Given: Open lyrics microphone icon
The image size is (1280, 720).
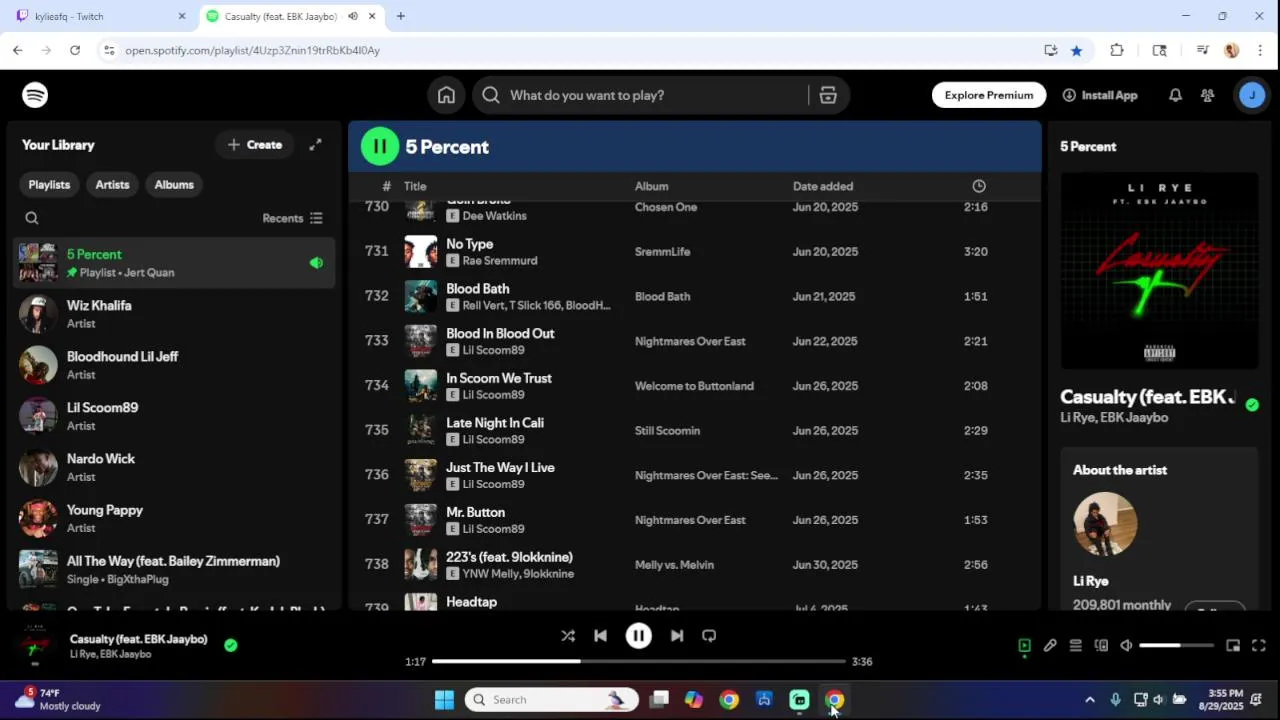Looking at the screenshot, I should tap(1050, 646).
